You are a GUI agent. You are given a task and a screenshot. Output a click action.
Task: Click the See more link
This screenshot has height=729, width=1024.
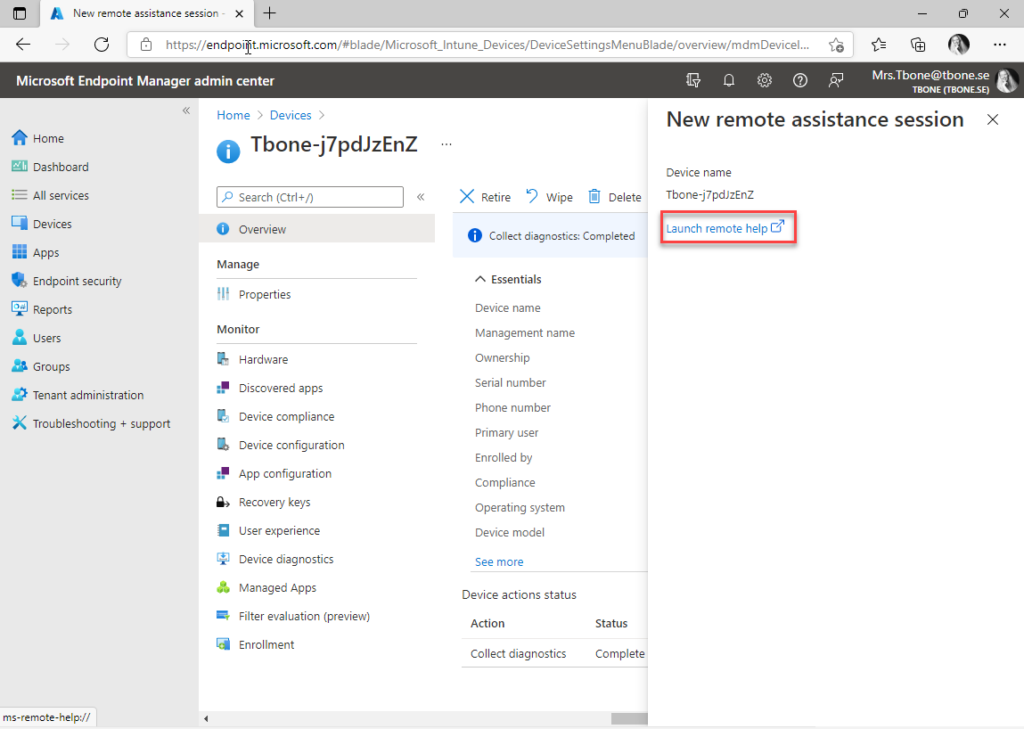499,562
